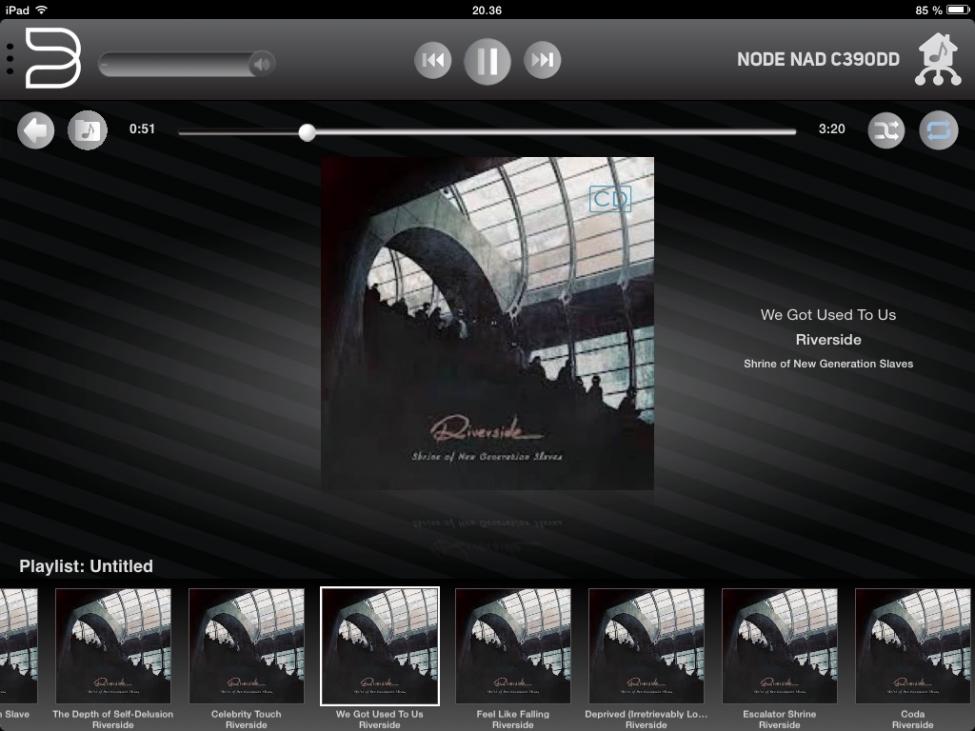975x731 pixels.
Task: Tap the three-dot side menu handle
Action: tap(9, 60)
